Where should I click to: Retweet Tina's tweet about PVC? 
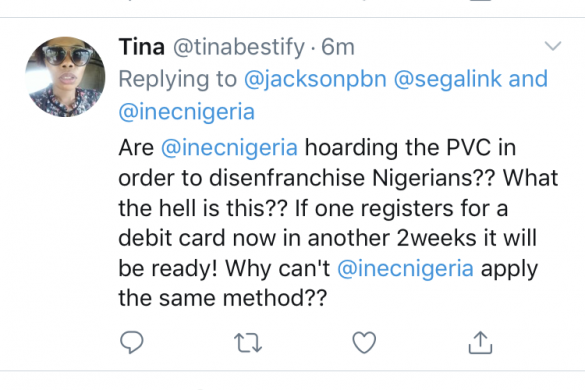(x=248, y=343)
